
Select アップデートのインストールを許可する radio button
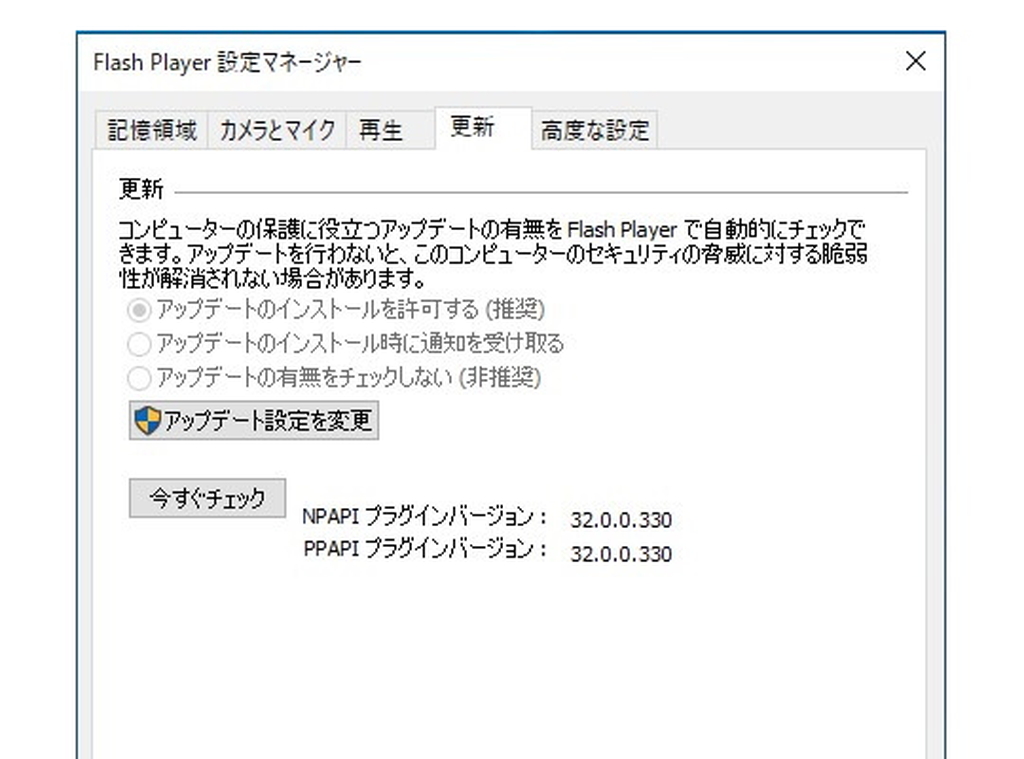(139, 310)
